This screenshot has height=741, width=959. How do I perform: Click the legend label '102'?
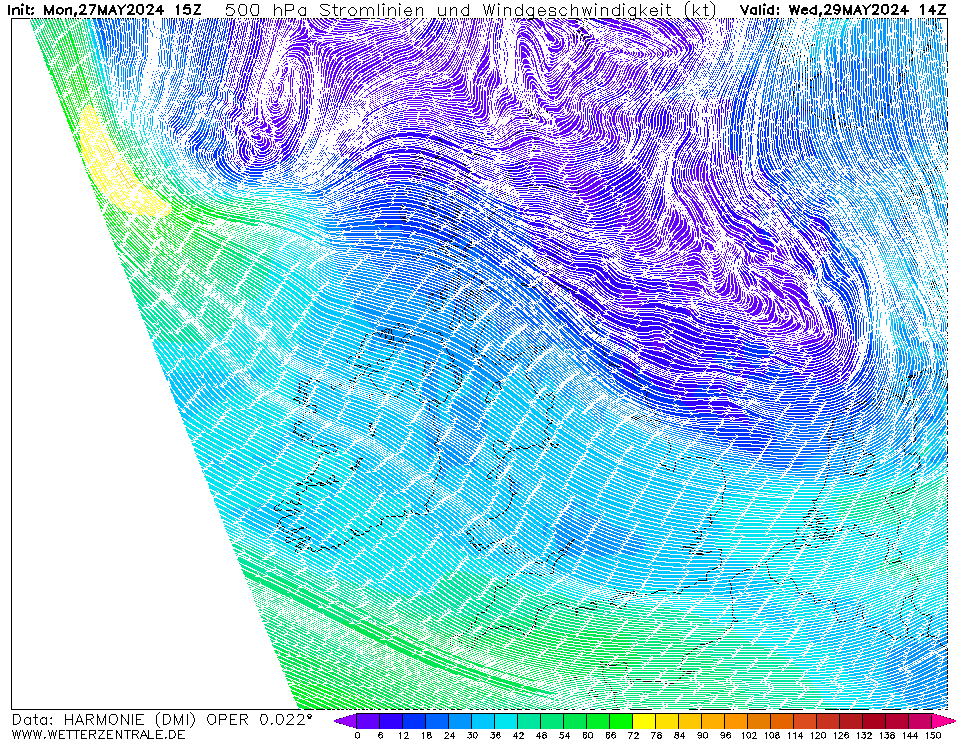[x=749, y=735]
